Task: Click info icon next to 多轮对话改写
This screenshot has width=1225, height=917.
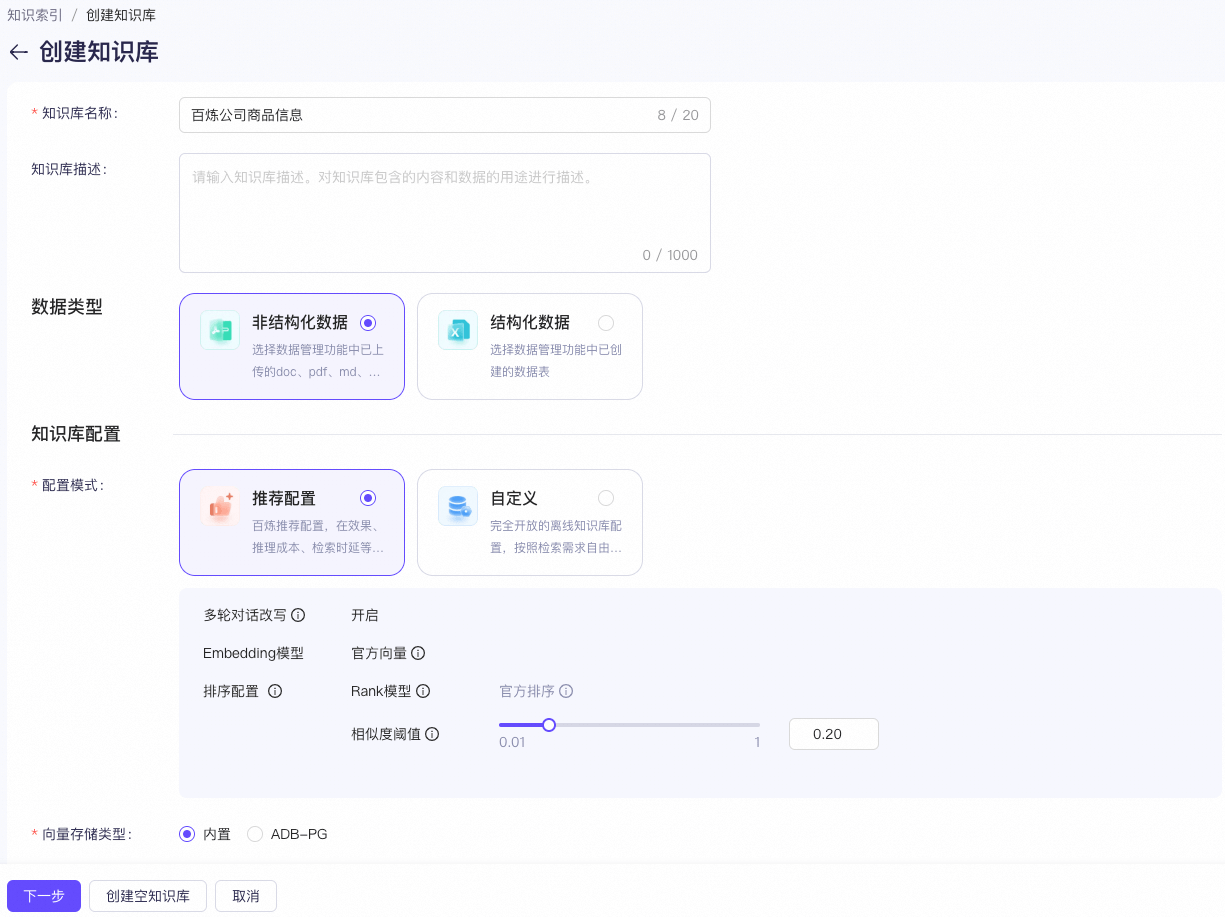Action: click(x=298, y=615)
